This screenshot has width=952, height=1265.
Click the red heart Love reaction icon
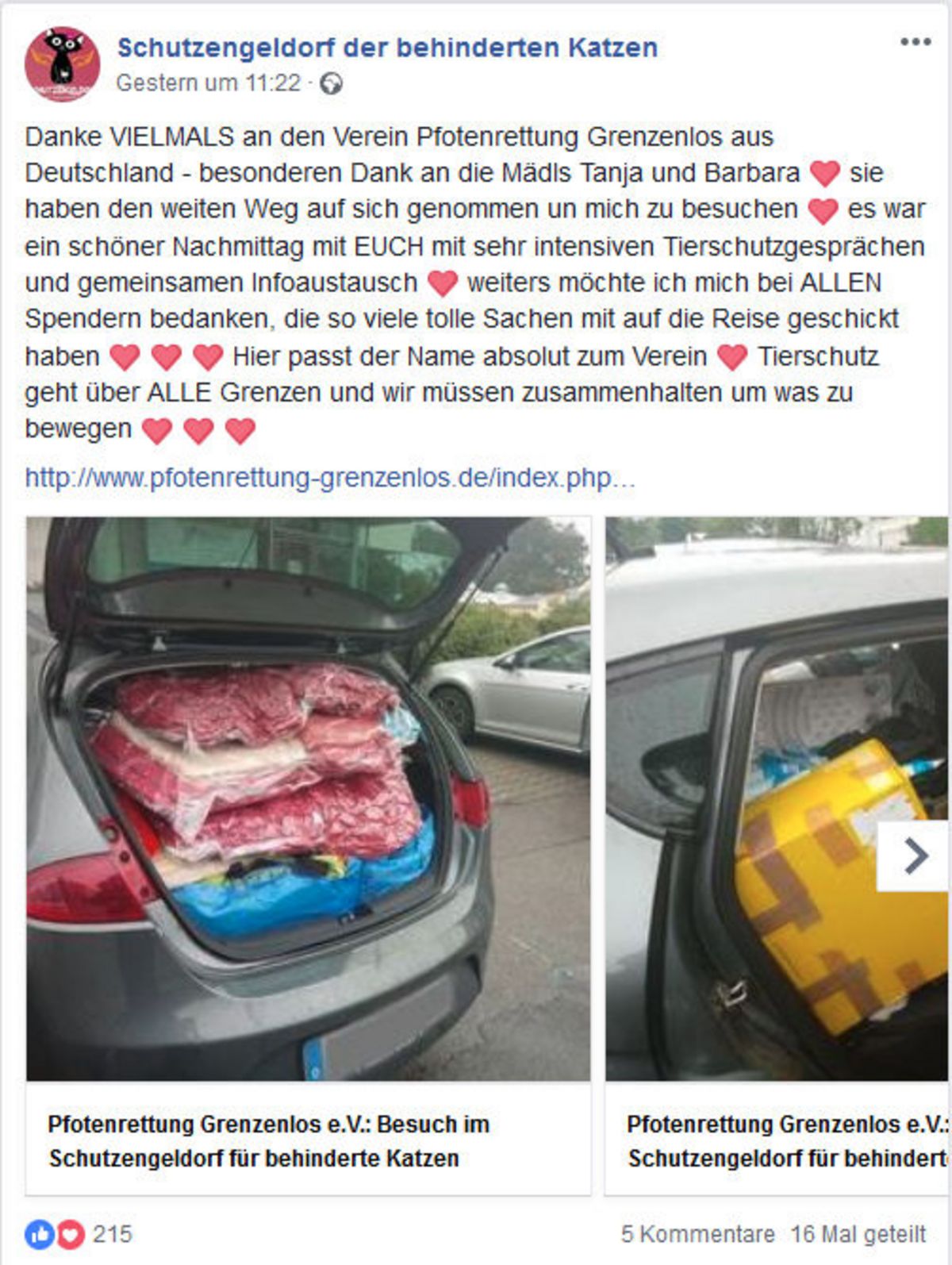tap(69, 1234)
